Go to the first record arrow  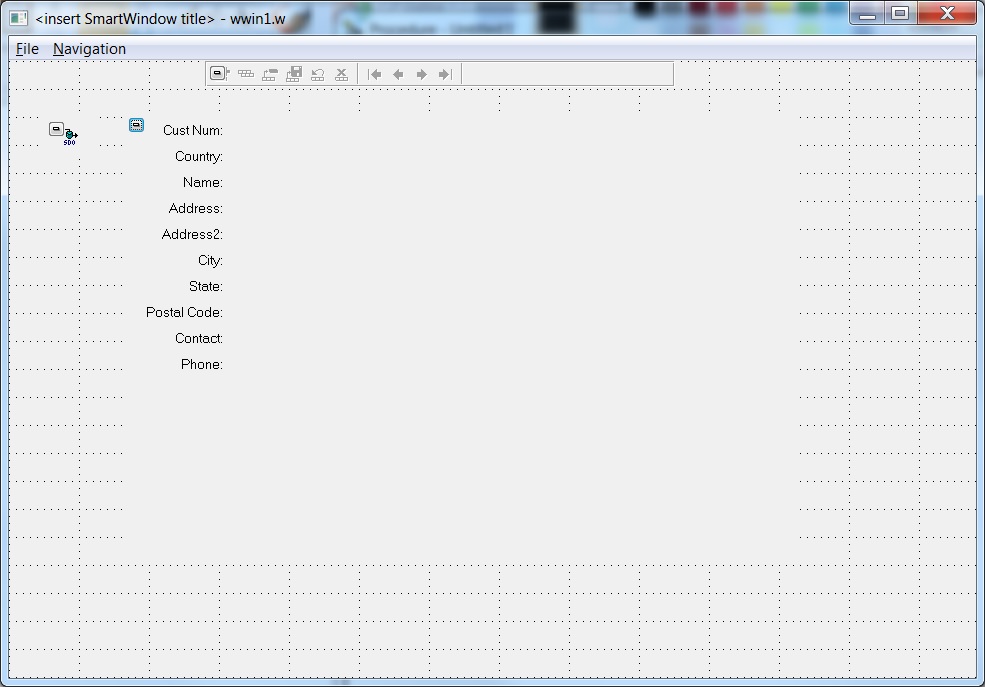pyautogui.click(x=374, y=75)
